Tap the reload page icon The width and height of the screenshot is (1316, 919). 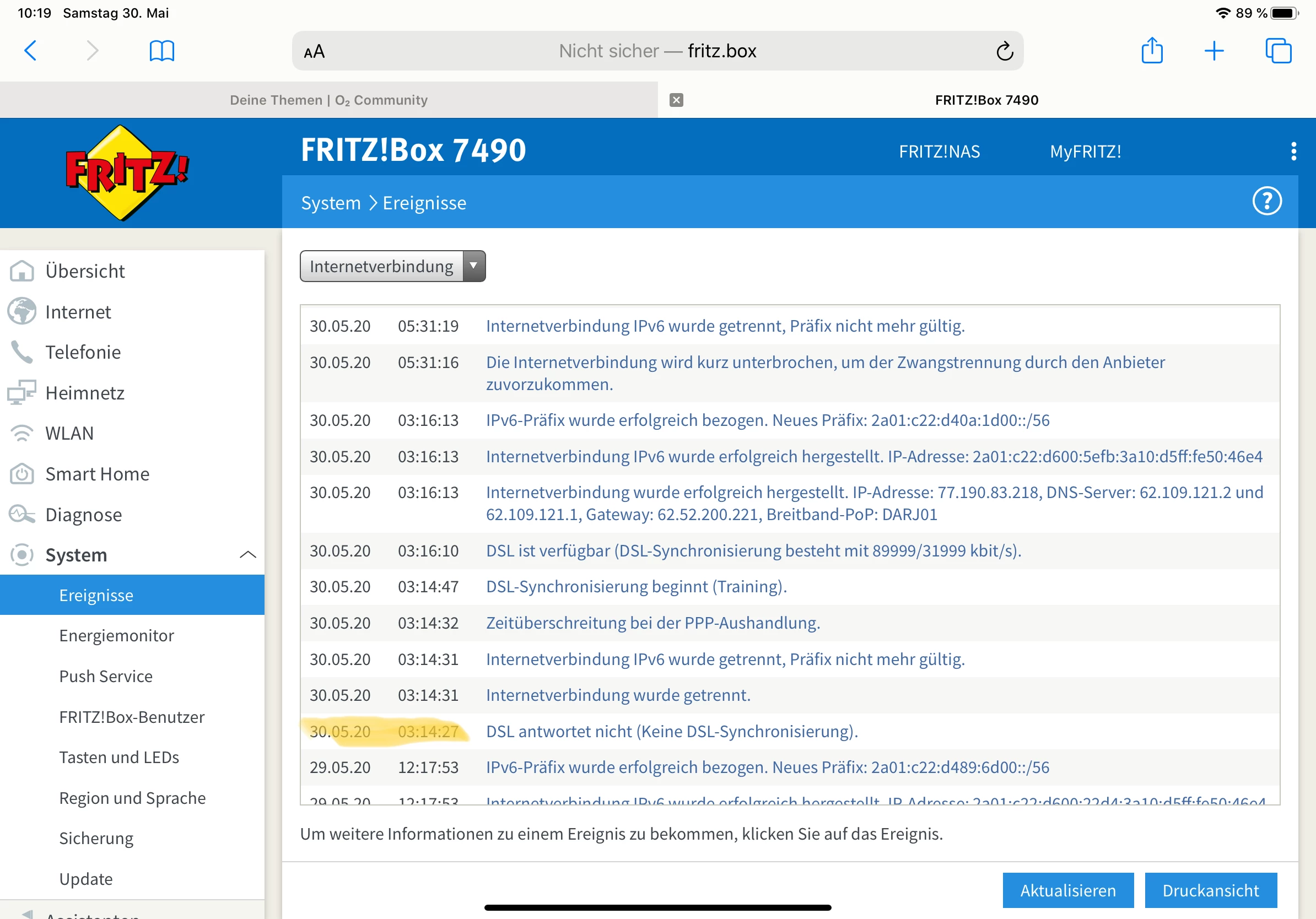(x=1004, y=51)
